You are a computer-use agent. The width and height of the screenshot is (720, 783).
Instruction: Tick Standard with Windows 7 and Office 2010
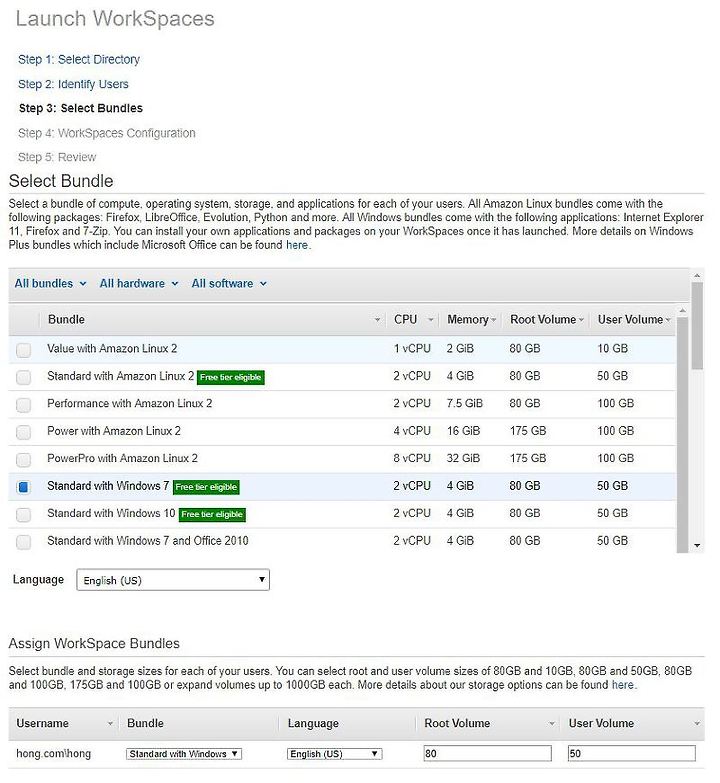[x=23, y=542]
